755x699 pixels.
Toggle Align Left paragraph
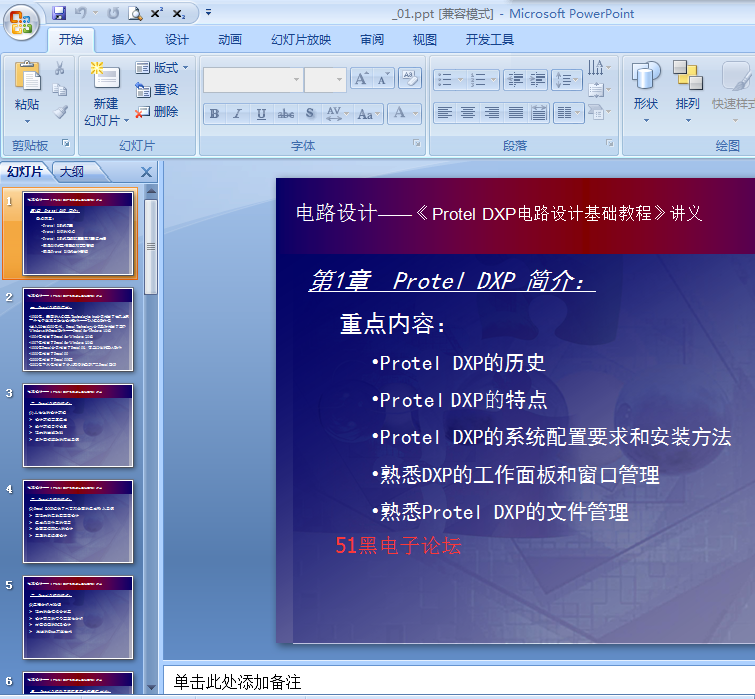pyautogui.click(x=445, y=114)
